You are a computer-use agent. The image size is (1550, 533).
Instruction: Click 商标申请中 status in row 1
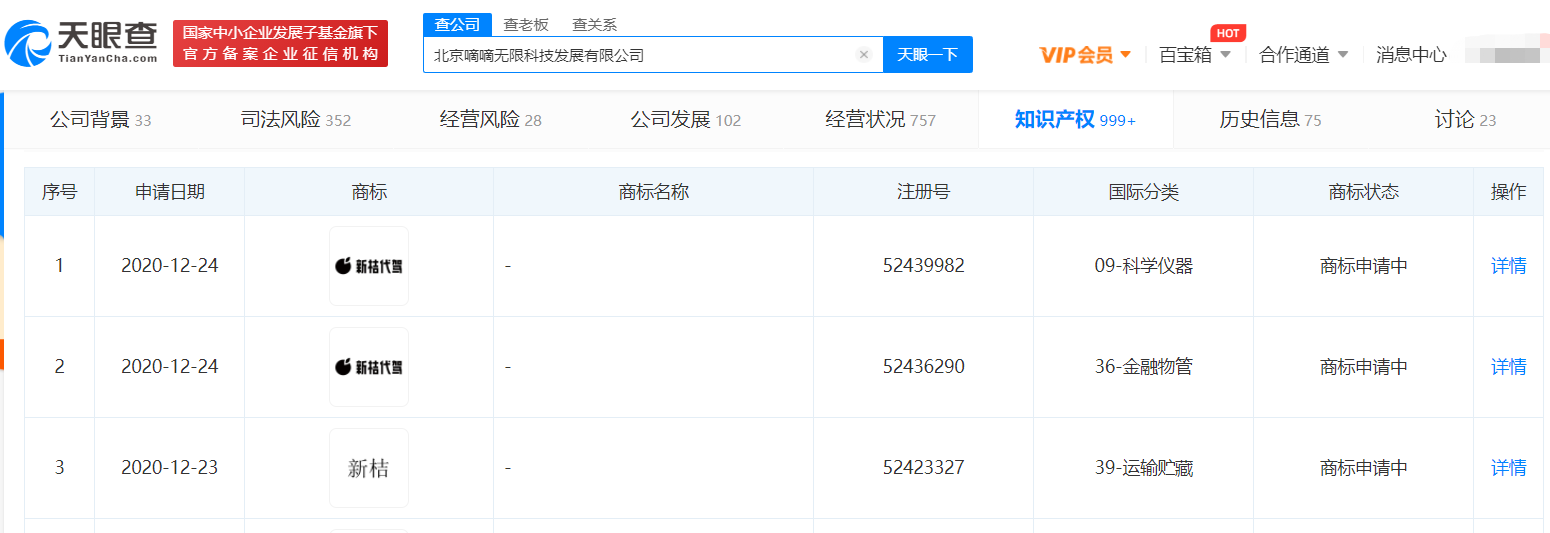(x=1364, y=266)
